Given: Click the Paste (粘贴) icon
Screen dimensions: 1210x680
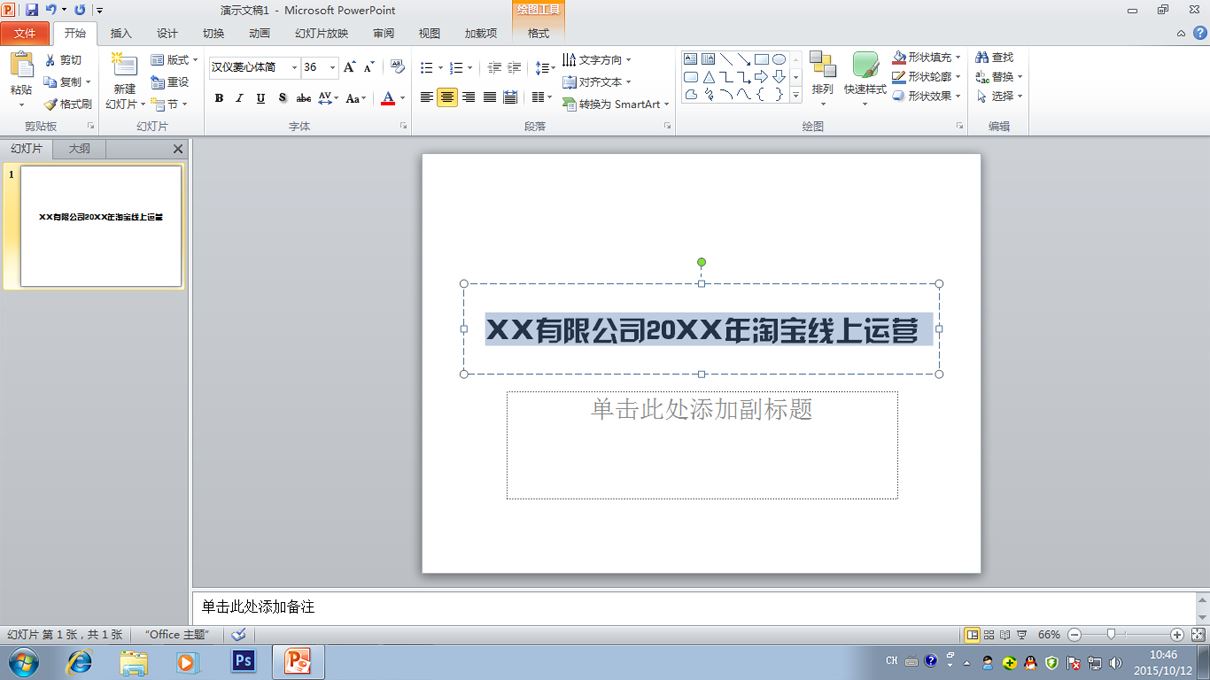Looking at the screenshot, I should tap(21, 66).
